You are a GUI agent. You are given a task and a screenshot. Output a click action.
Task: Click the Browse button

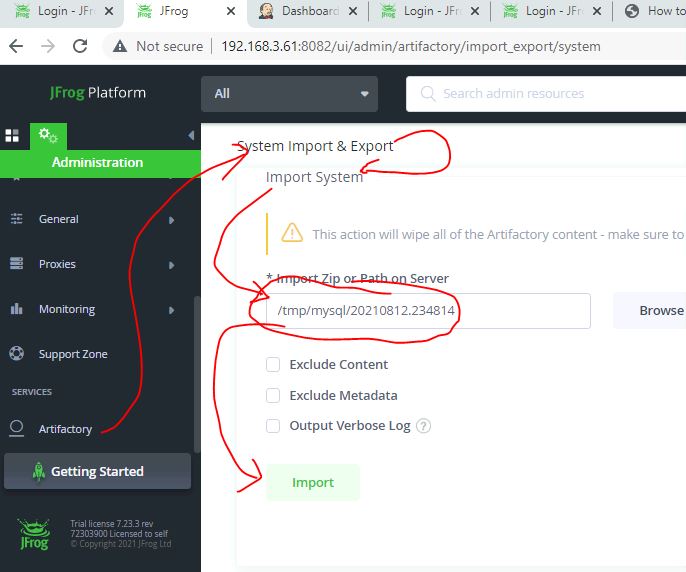[655, 311]
